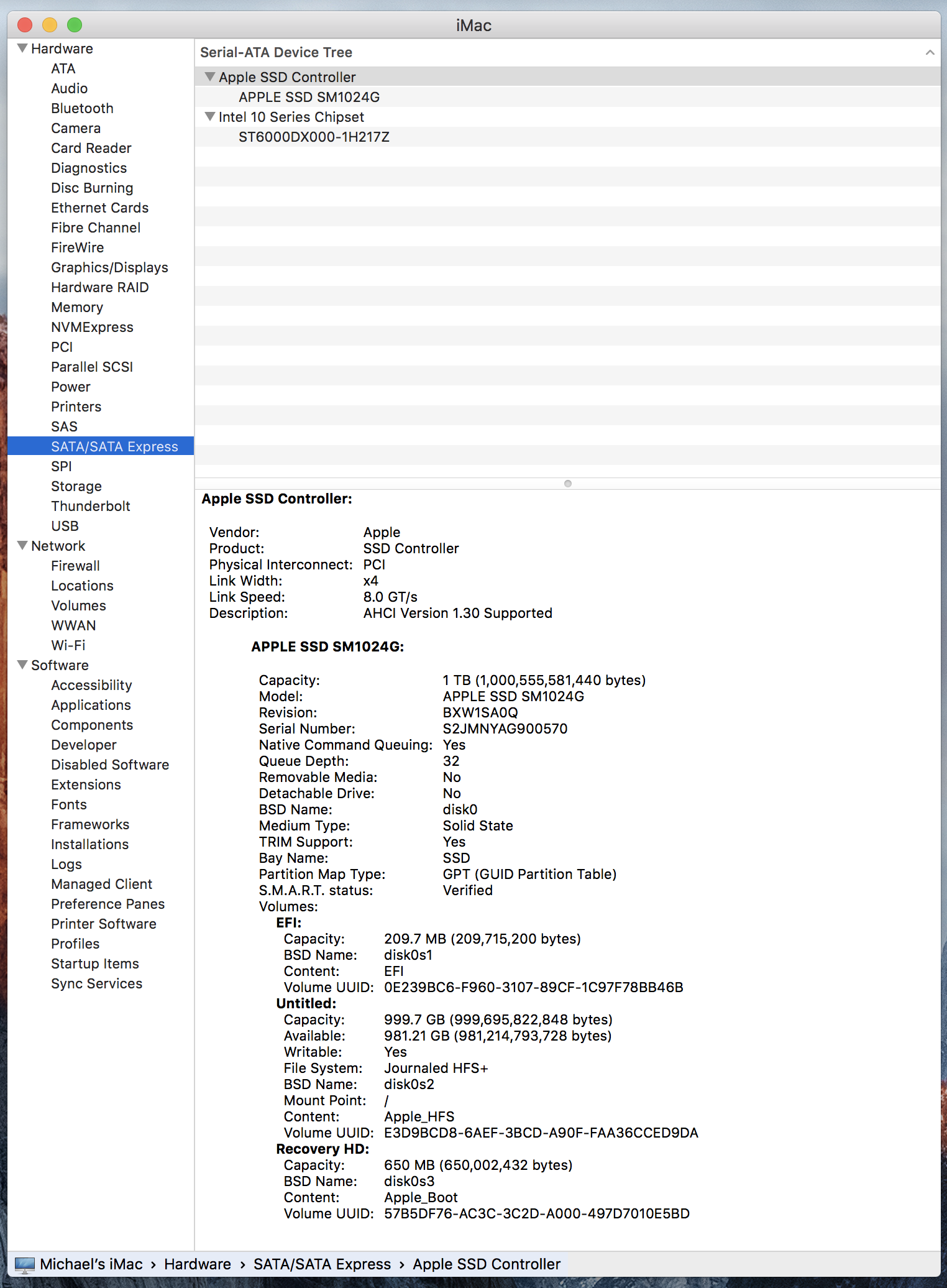Click the computer icon in the path bar
947x1288 pixels.
coord(25,1264)
